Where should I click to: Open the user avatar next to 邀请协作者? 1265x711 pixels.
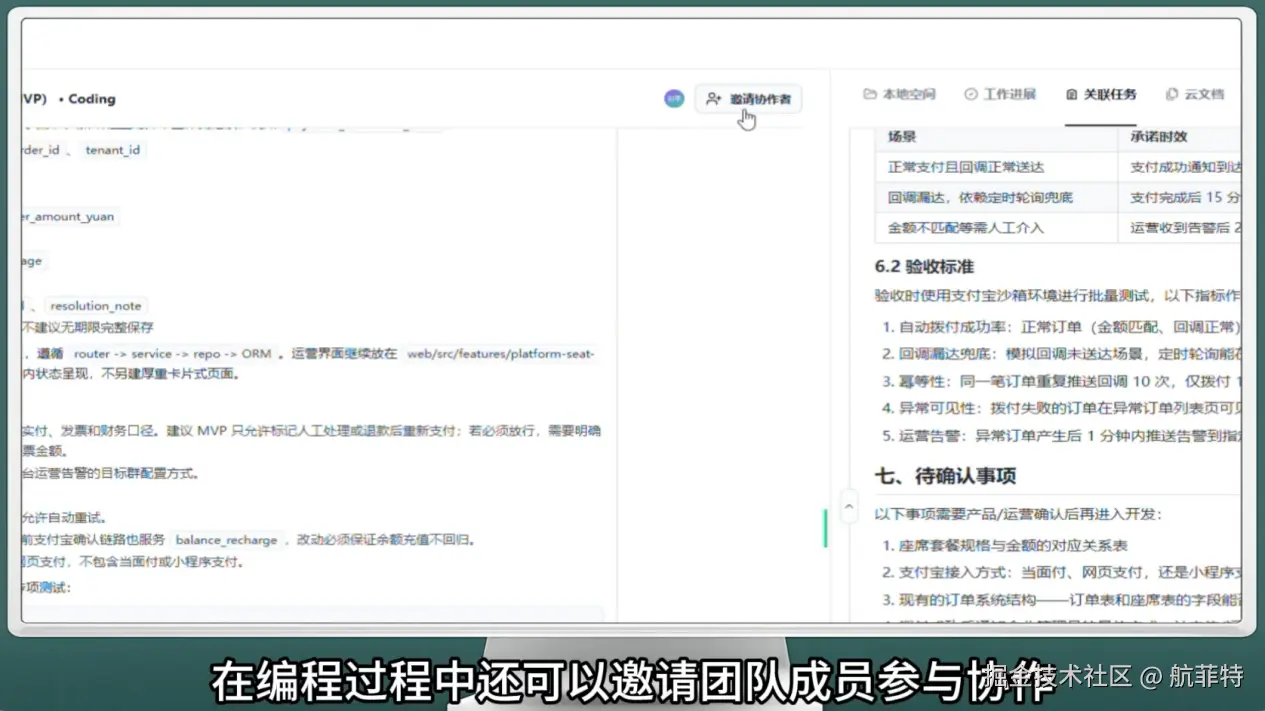click(674, 99)
